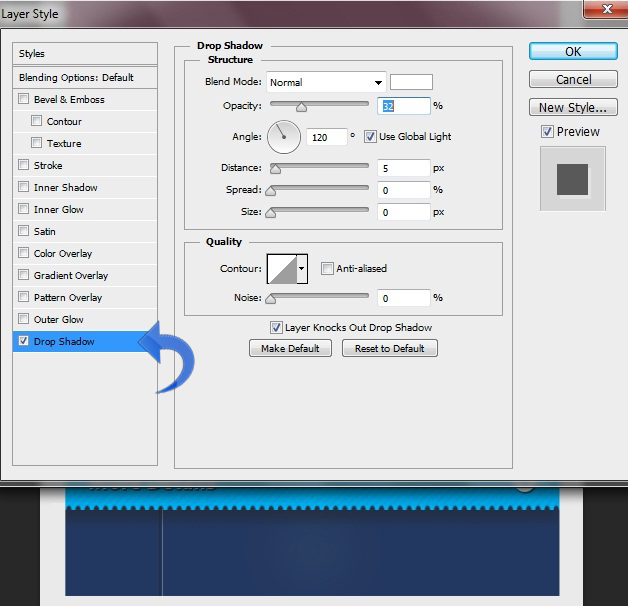Click the New Style... button

click(573, 107)
